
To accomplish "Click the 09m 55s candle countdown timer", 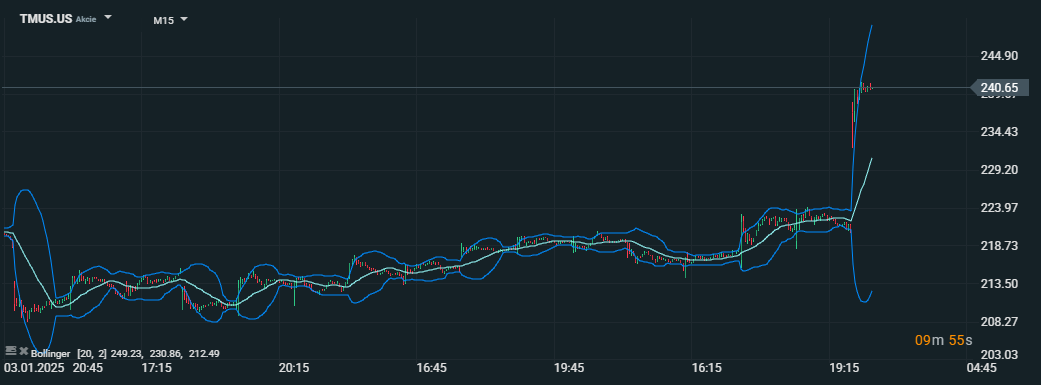I will (943, 341).
